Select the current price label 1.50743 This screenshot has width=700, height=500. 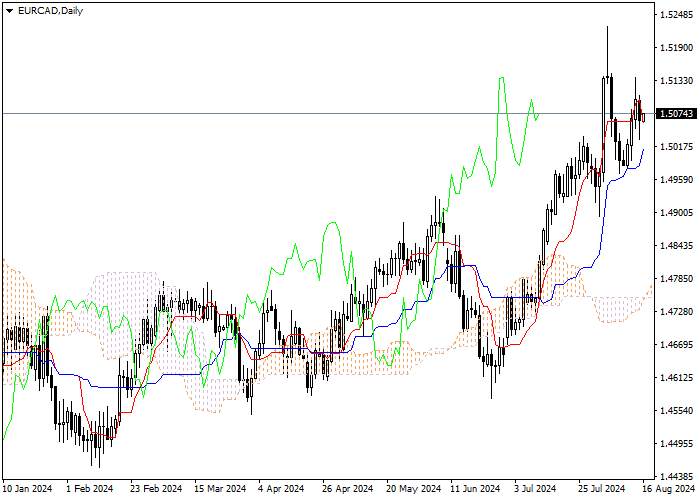(x=677, y=114)
